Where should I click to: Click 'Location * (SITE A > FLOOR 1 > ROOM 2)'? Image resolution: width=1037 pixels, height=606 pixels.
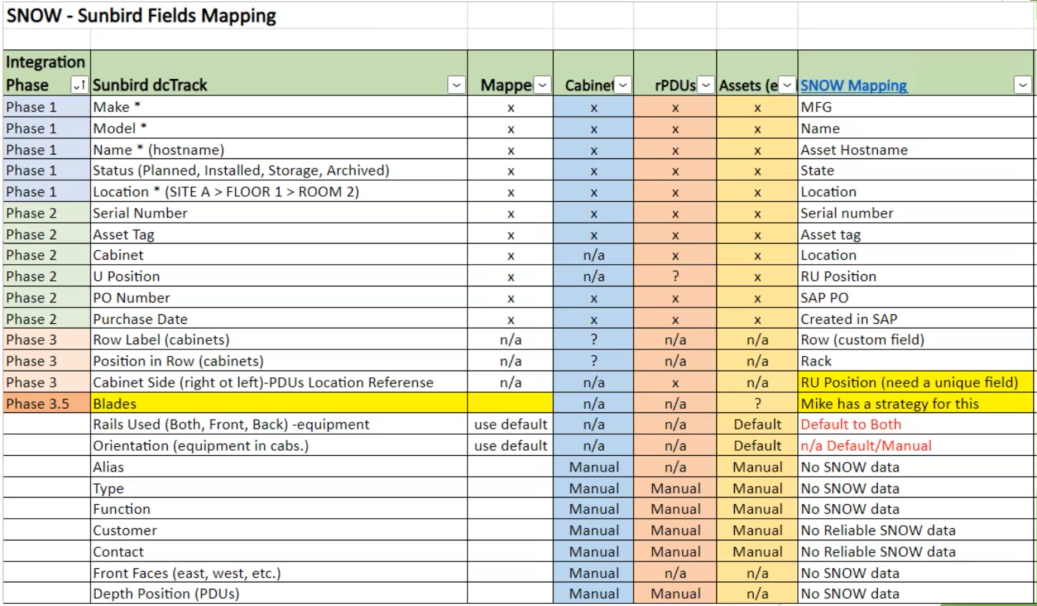pos(278,191)
